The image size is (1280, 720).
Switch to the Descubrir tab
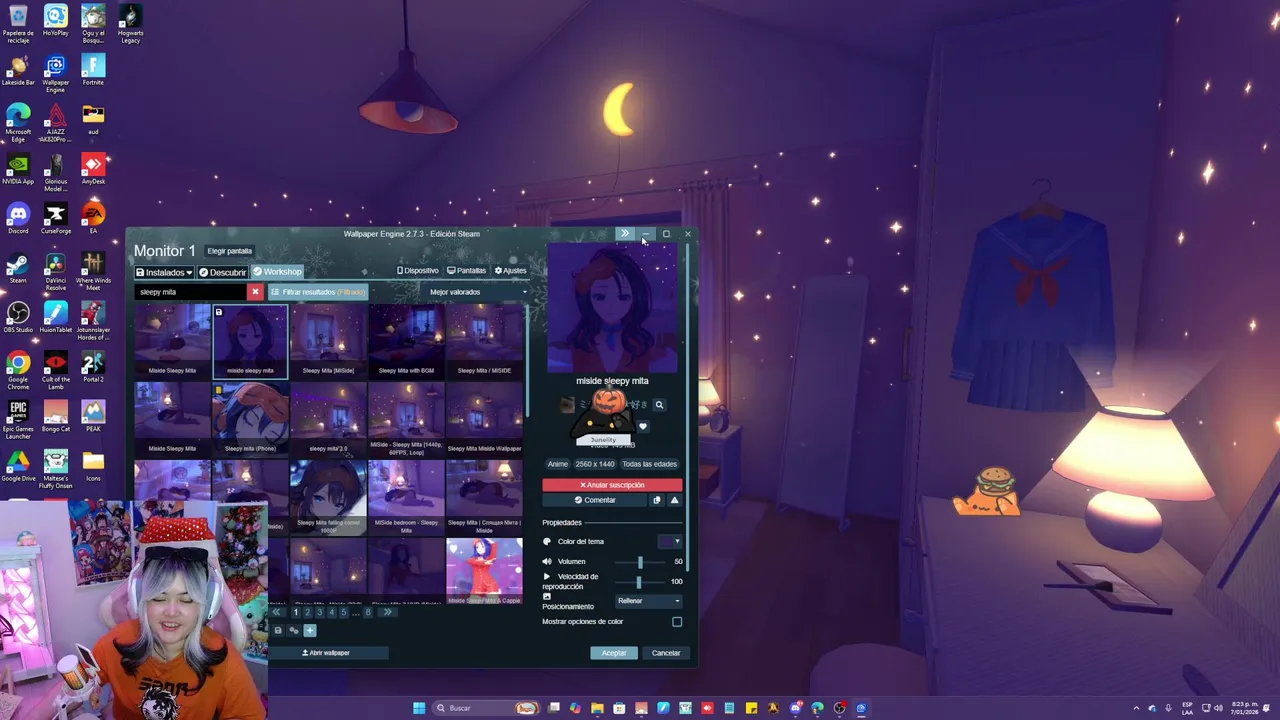pyautogui.click(x=222, y=272)
